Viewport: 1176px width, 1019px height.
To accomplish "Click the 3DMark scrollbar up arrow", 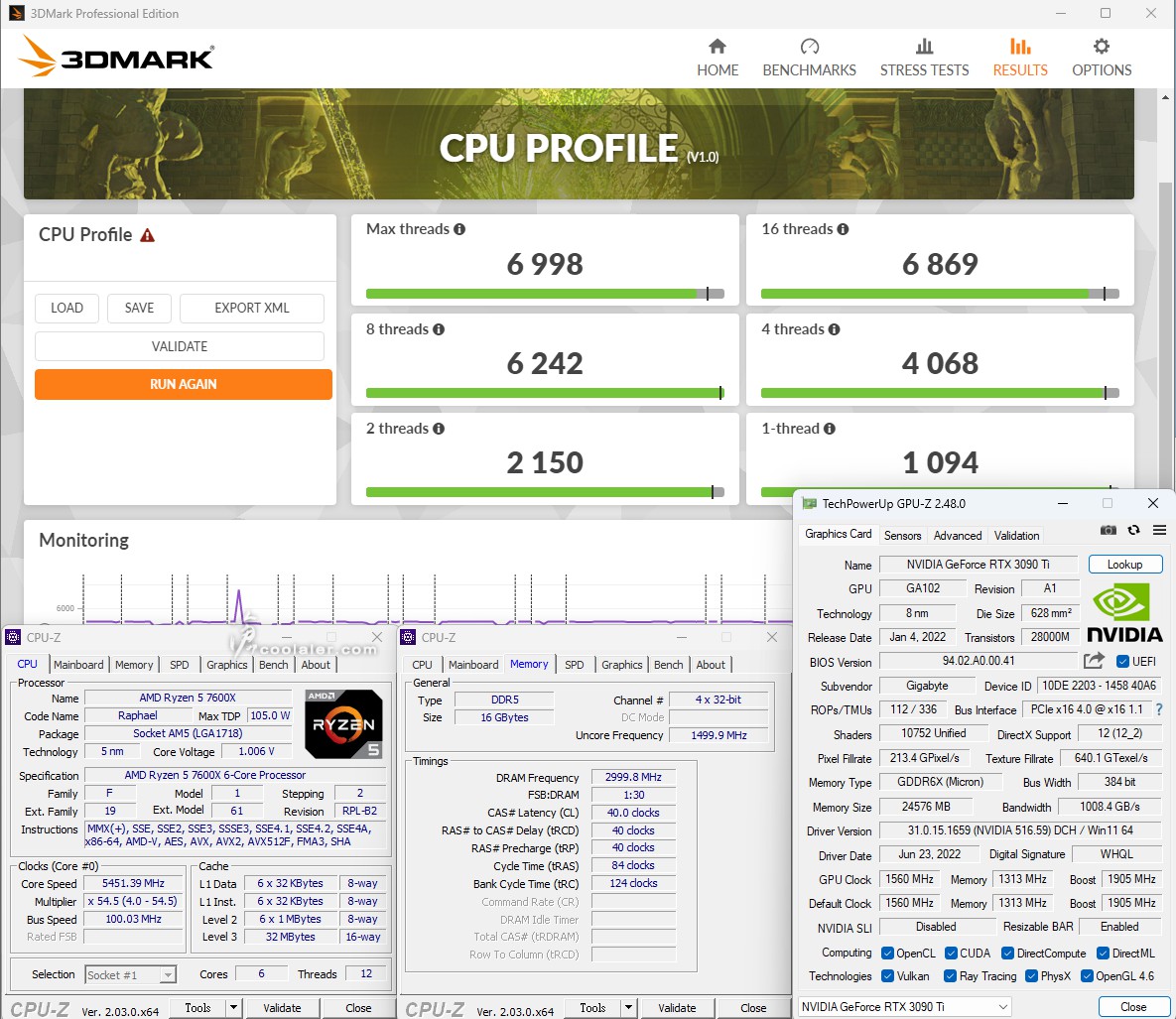I will point(1165,97).
